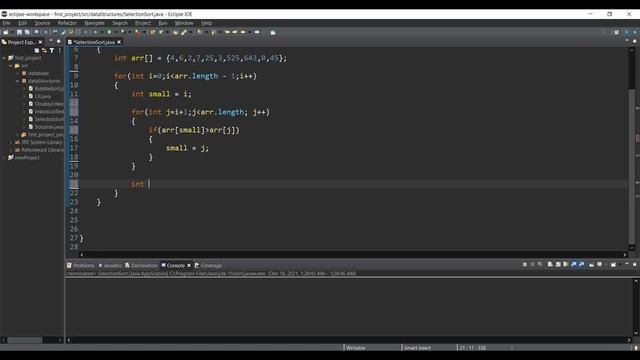This screenshot has width=640, height=360.
Task: Open the Help menu
Action: point(206,23)
